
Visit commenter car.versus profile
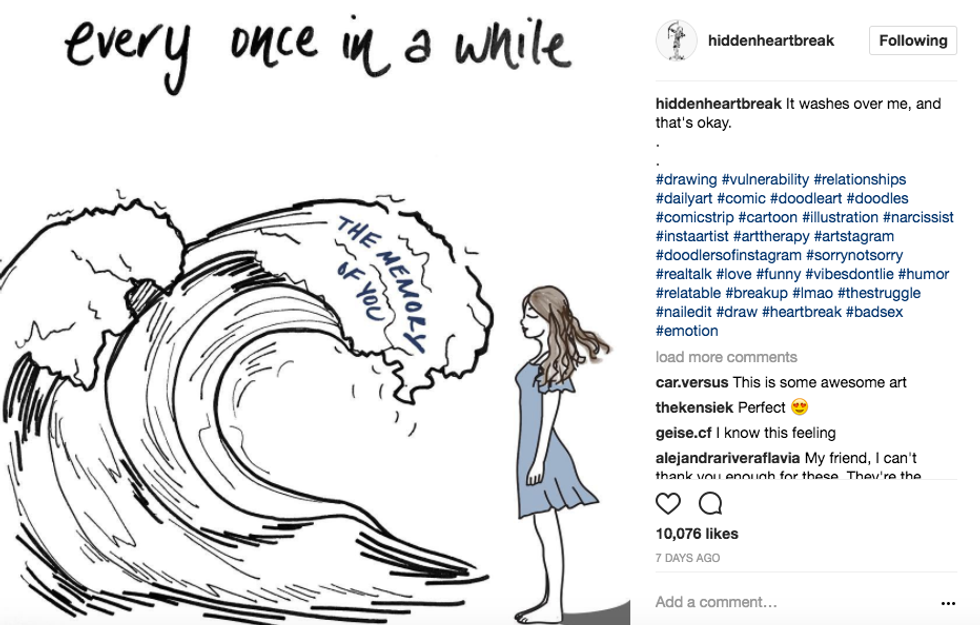click(692, 382)
